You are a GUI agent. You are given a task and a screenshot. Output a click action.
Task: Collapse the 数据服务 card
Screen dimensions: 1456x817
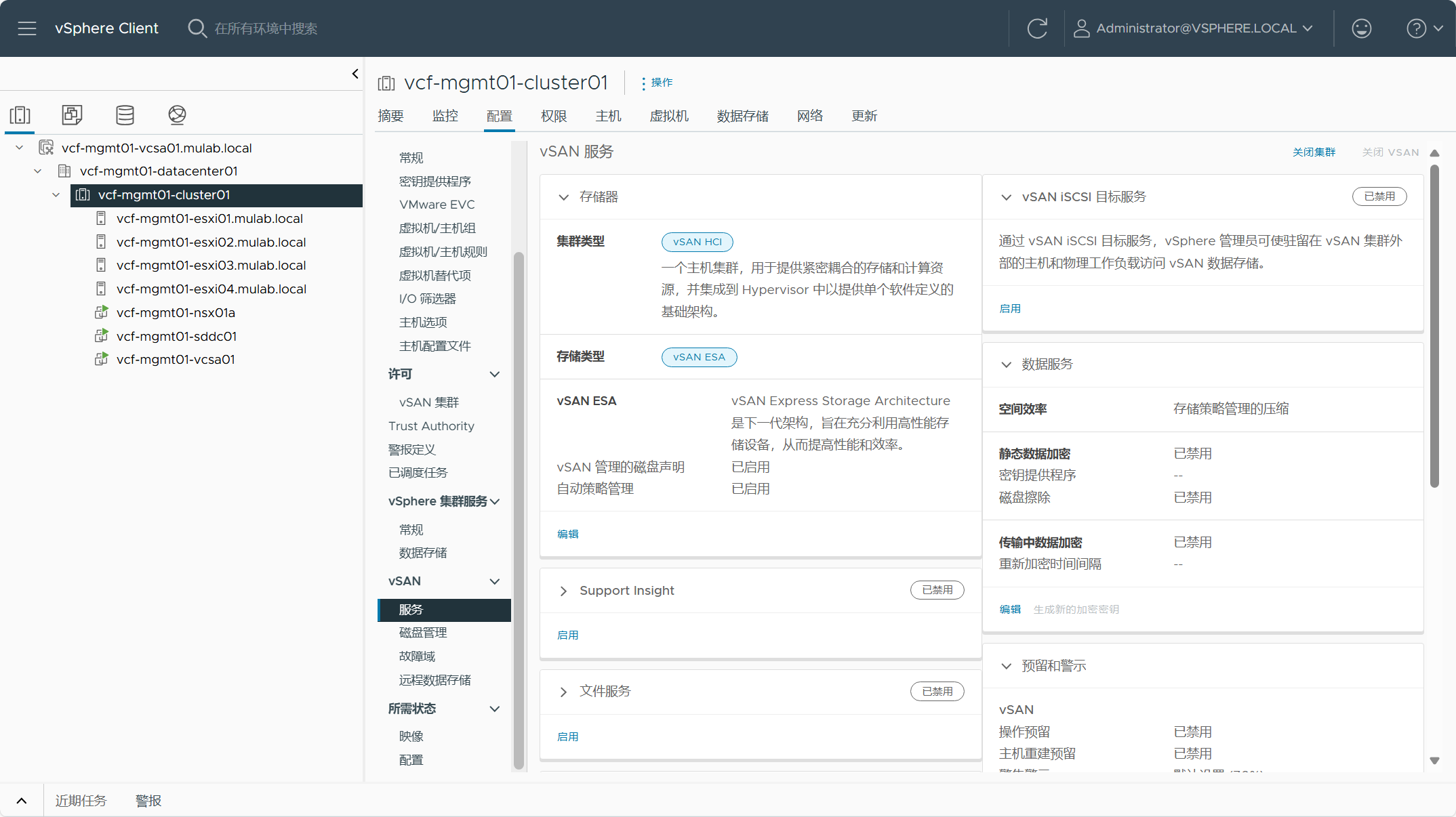[1007, 364]
